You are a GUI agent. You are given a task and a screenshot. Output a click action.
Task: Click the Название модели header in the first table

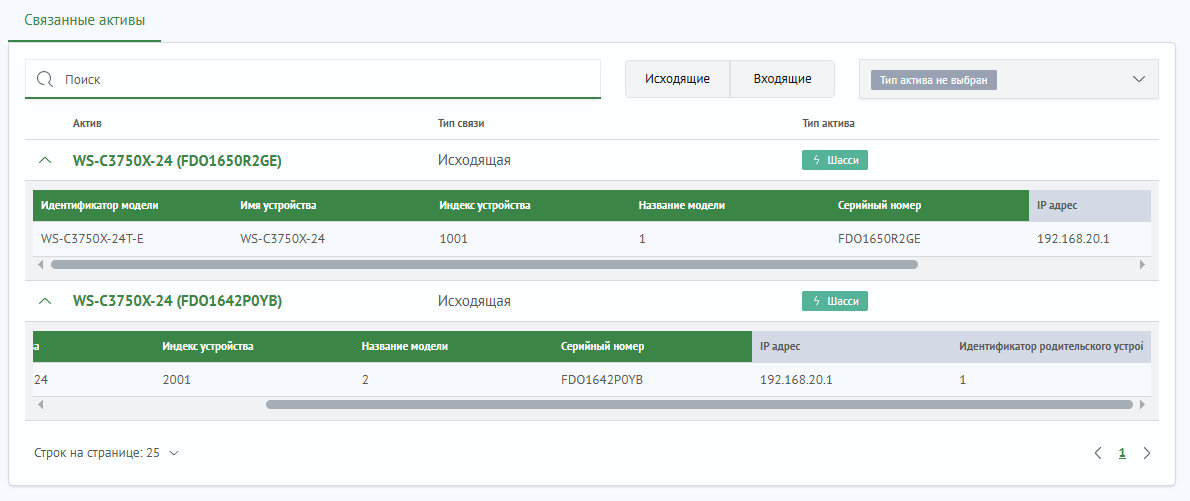pos(682,206)
